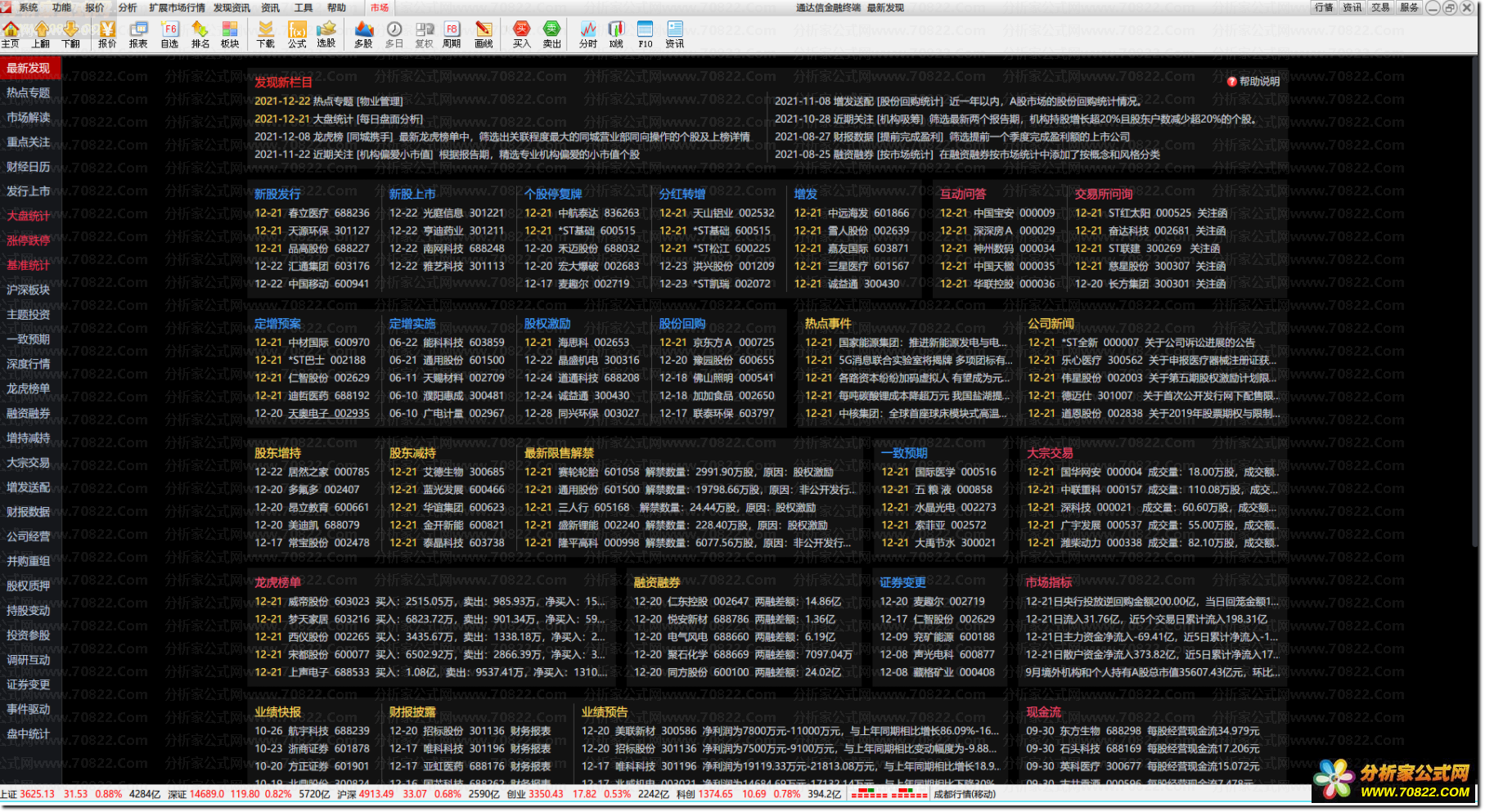Viewport: 1485px width, 812px height.
Task: Click the 下翻 page-down arrow icon
Action: tap(71, 34)
